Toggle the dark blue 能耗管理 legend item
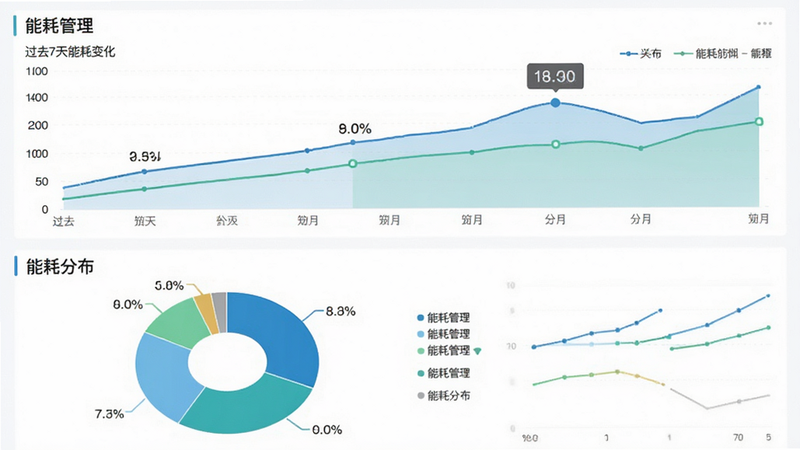 click(443, 318)
